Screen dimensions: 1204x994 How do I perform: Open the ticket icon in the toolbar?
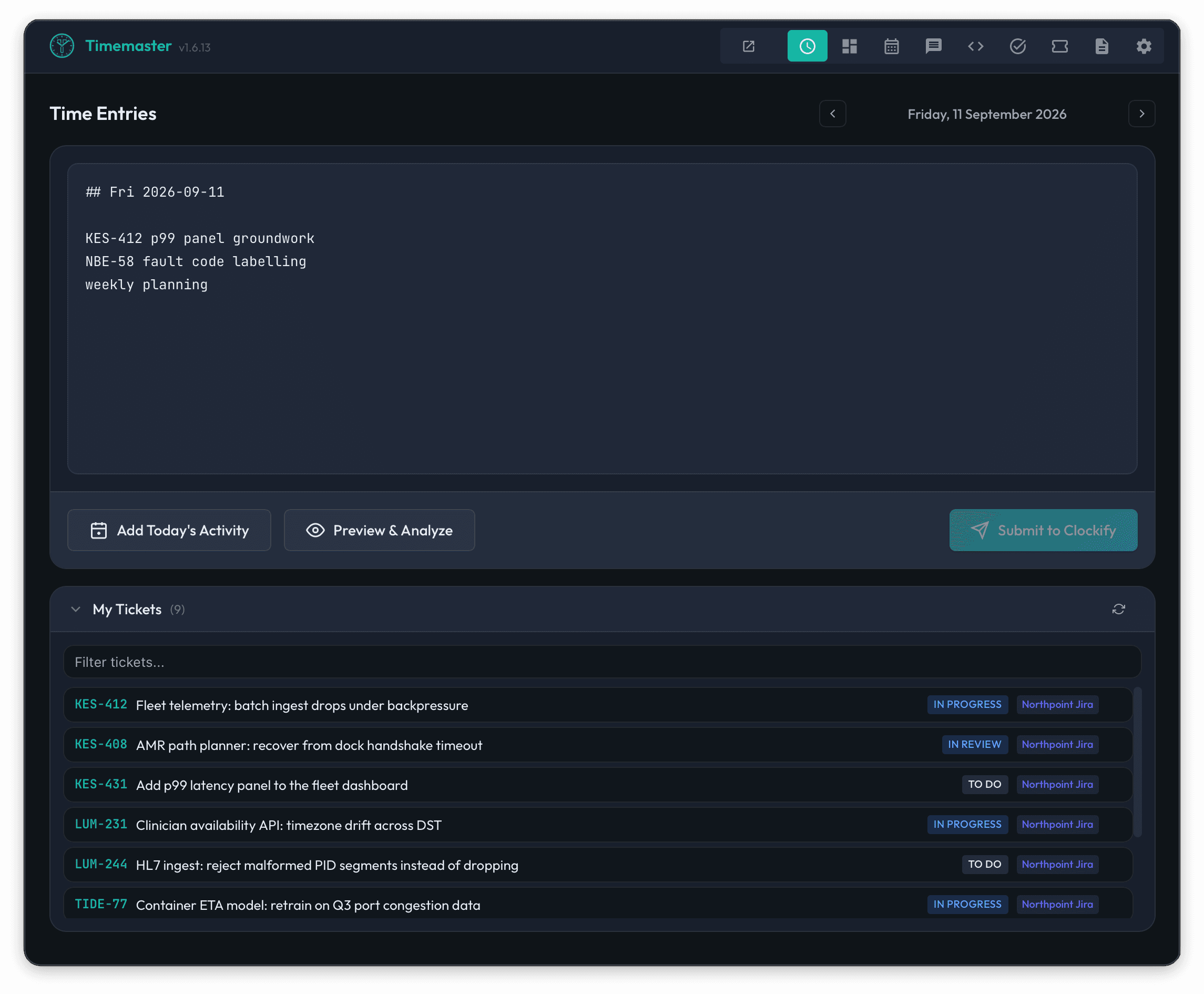click(x=1059, y=46)
